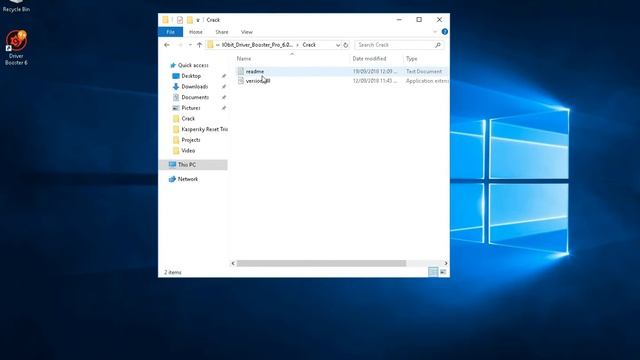The width and height of the screenshot is (640, 360).
Task: Click the folder icon in title bar
Action: 165,20
